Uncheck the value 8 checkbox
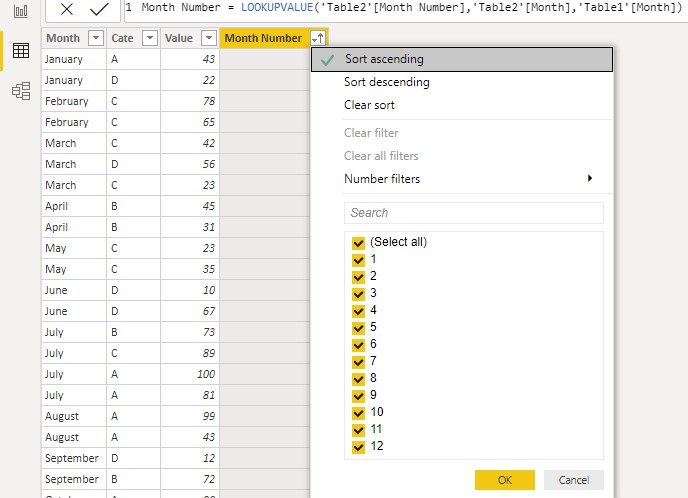 [x=358, y=379]
